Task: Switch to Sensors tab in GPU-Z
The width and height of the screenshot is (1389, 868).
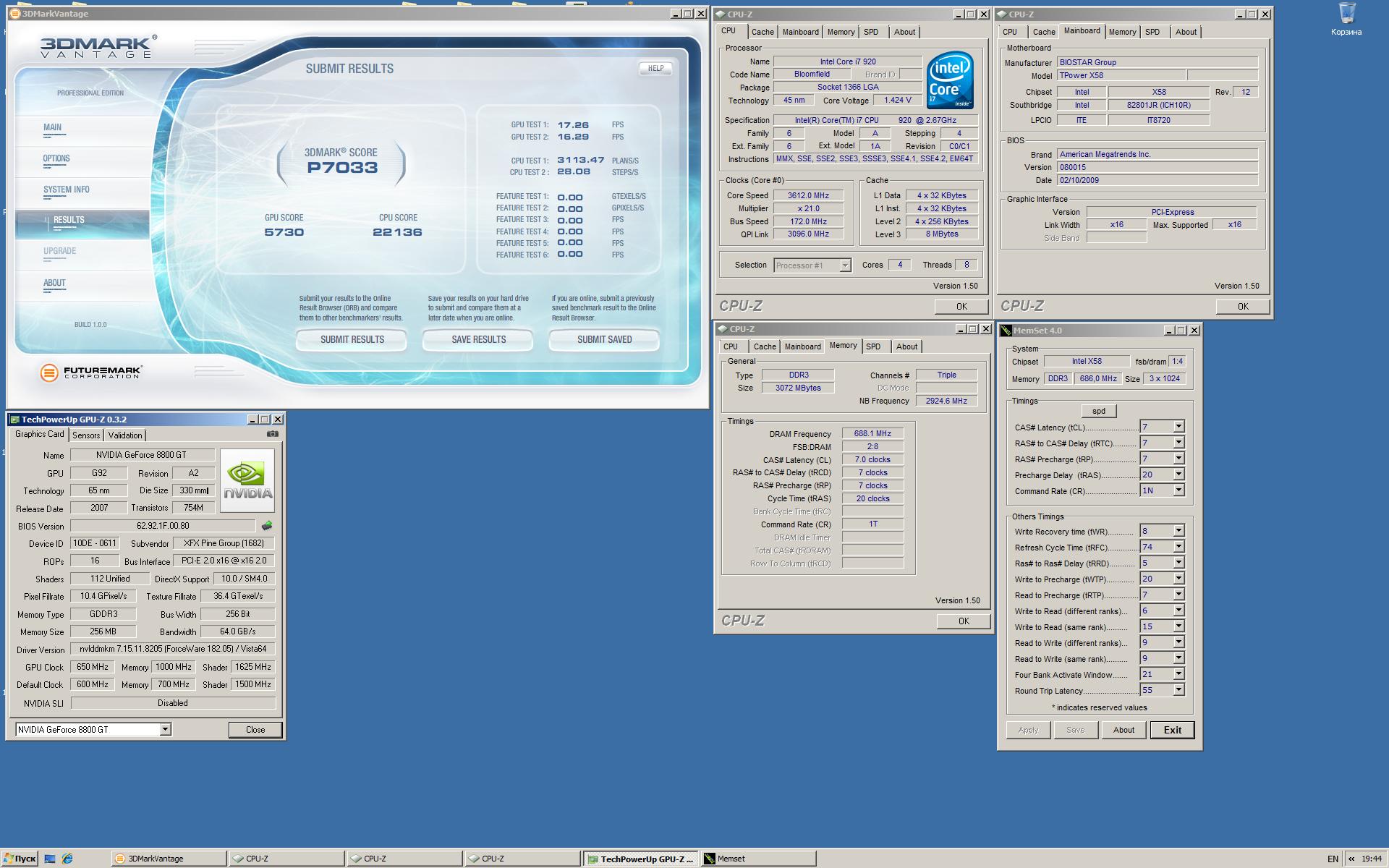Action: 86,435
